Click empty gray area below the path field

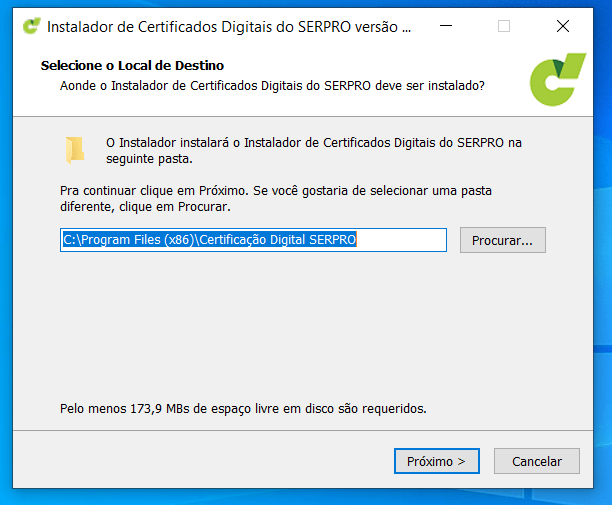[300, 320]
